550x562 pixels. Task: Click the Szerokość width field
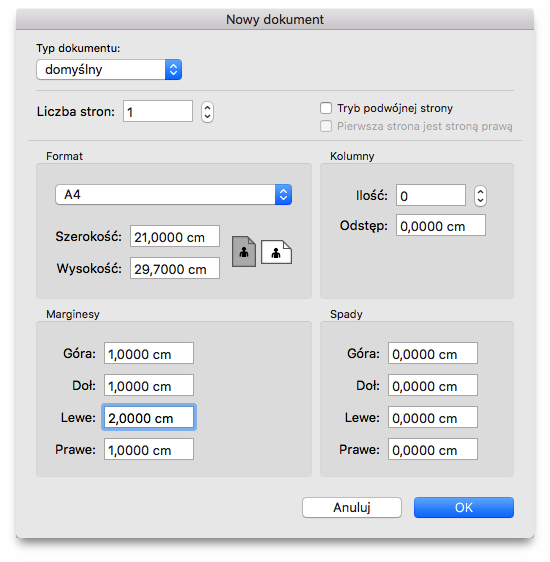(x=175, y=236)
